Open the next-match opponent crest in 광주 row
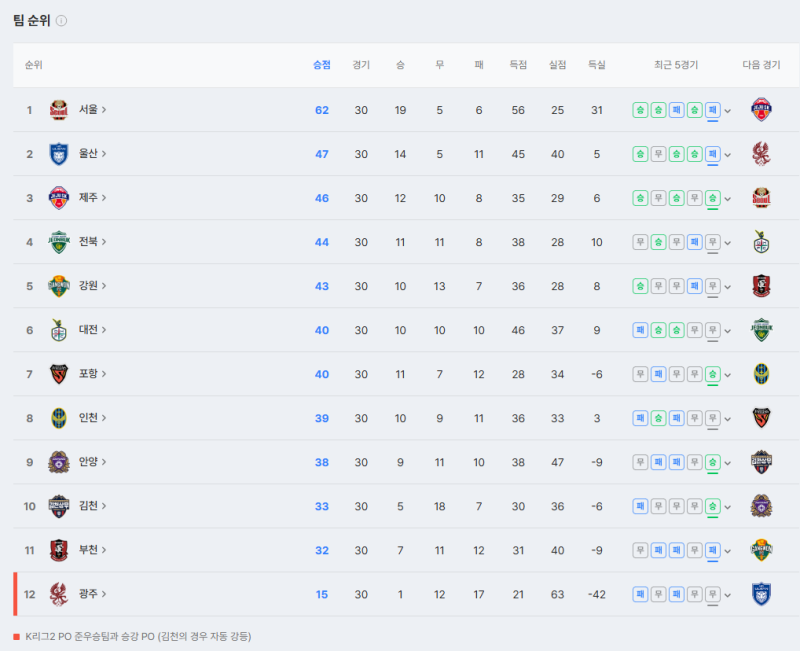 (x=761, y=594)
